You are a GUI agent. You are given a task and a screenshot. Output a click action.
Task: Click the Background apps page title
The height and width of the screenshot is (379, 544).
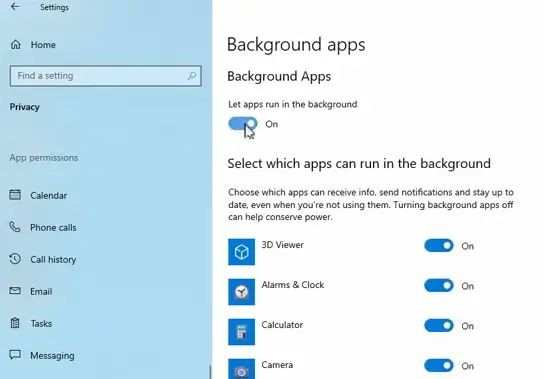pyautogui.click(x=296, y=45)
